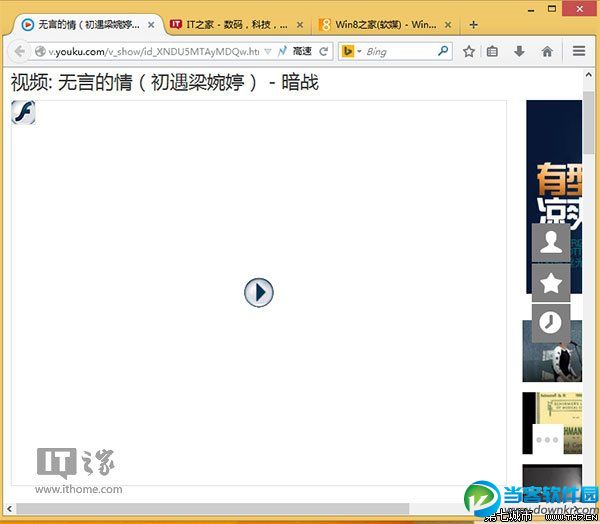Image resolution: width=600 pixels, height=524 pixels.
Task: Open the watch history clock sidebar icon
Action: pyautogui.click(x=551, y=323)
